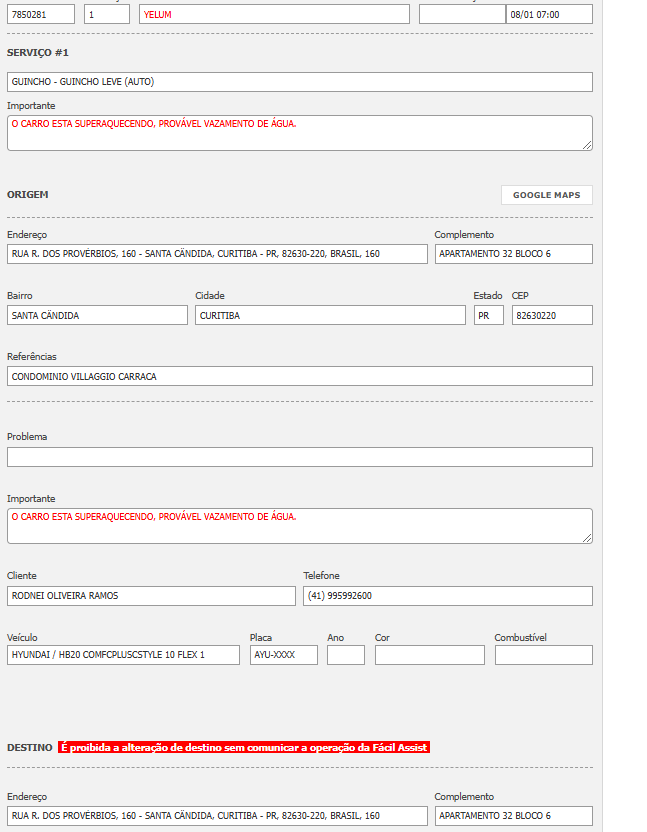Image resolution: width=647 pixels, height=832 pixels.
Task: Focus the Estado field showing PR
Action: click(488, 315)
